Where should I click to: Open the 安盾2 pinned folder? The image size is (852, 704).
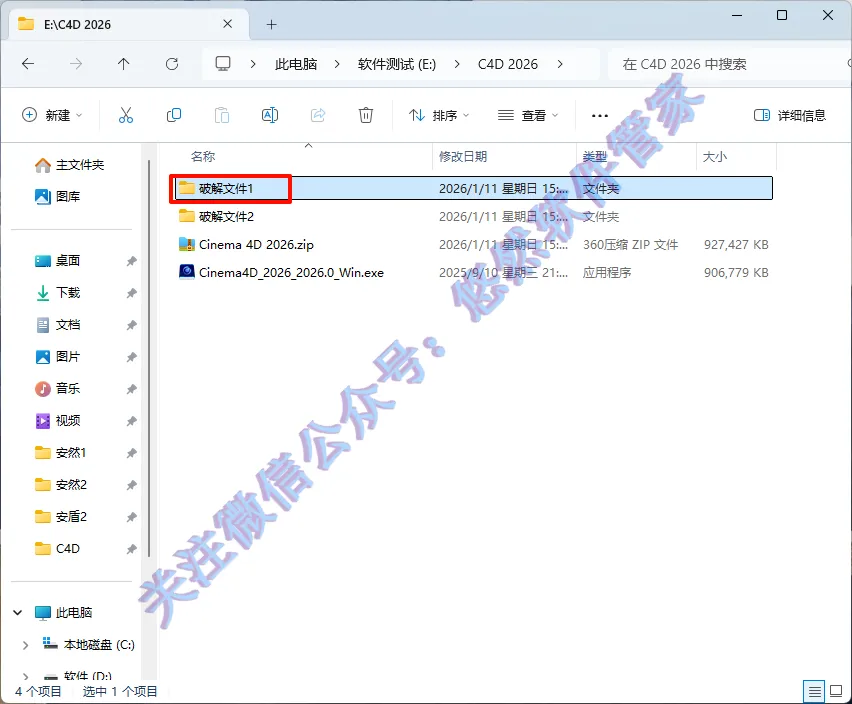60,517
